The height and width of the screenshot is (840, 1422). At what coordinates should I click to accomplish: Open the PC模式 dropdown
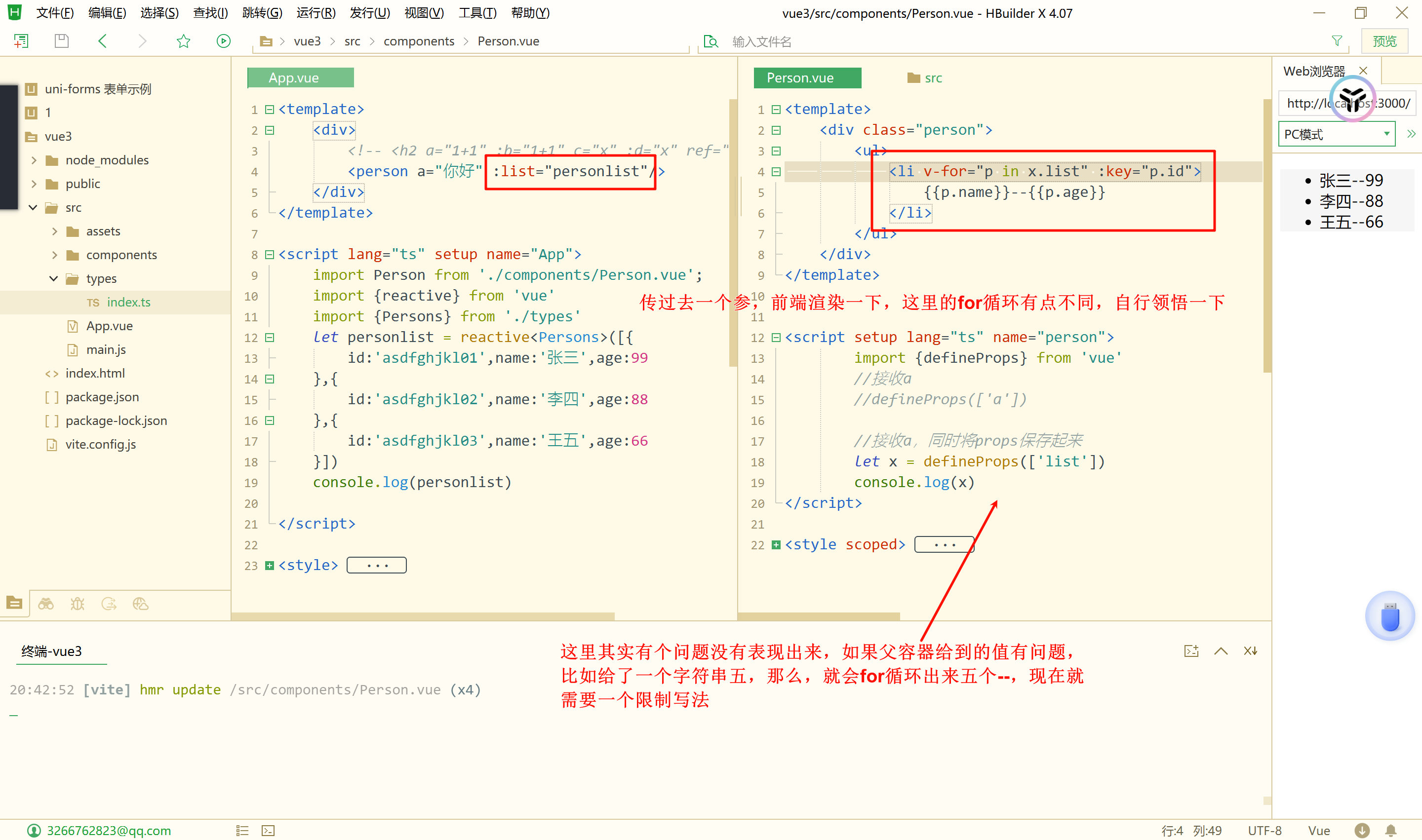pos(1336,134)
